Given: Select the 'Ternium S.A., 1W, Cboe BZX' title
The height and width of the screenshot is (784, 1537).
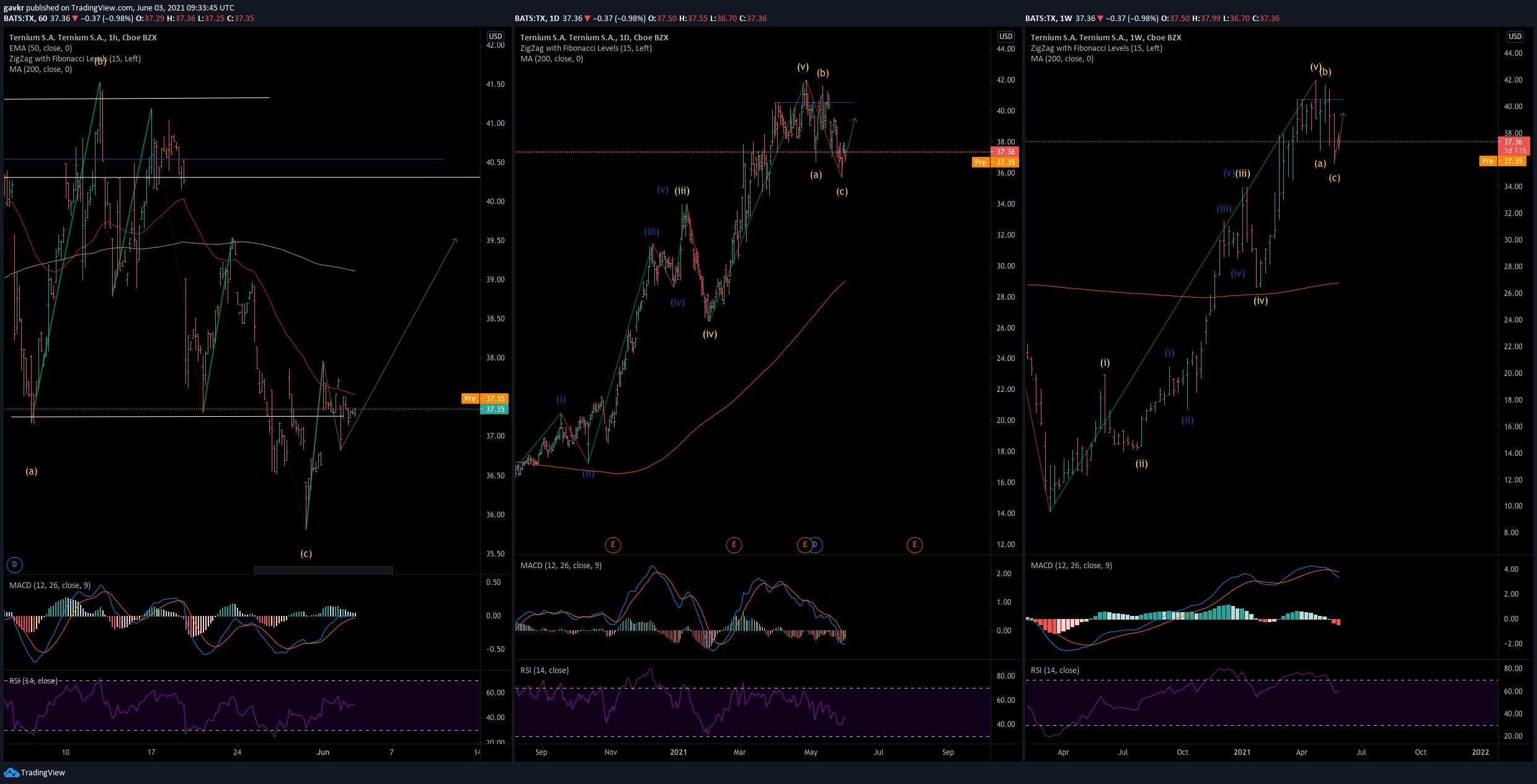Looking at the screenshot, I should pyautogui.click(x=1106, y=37).
